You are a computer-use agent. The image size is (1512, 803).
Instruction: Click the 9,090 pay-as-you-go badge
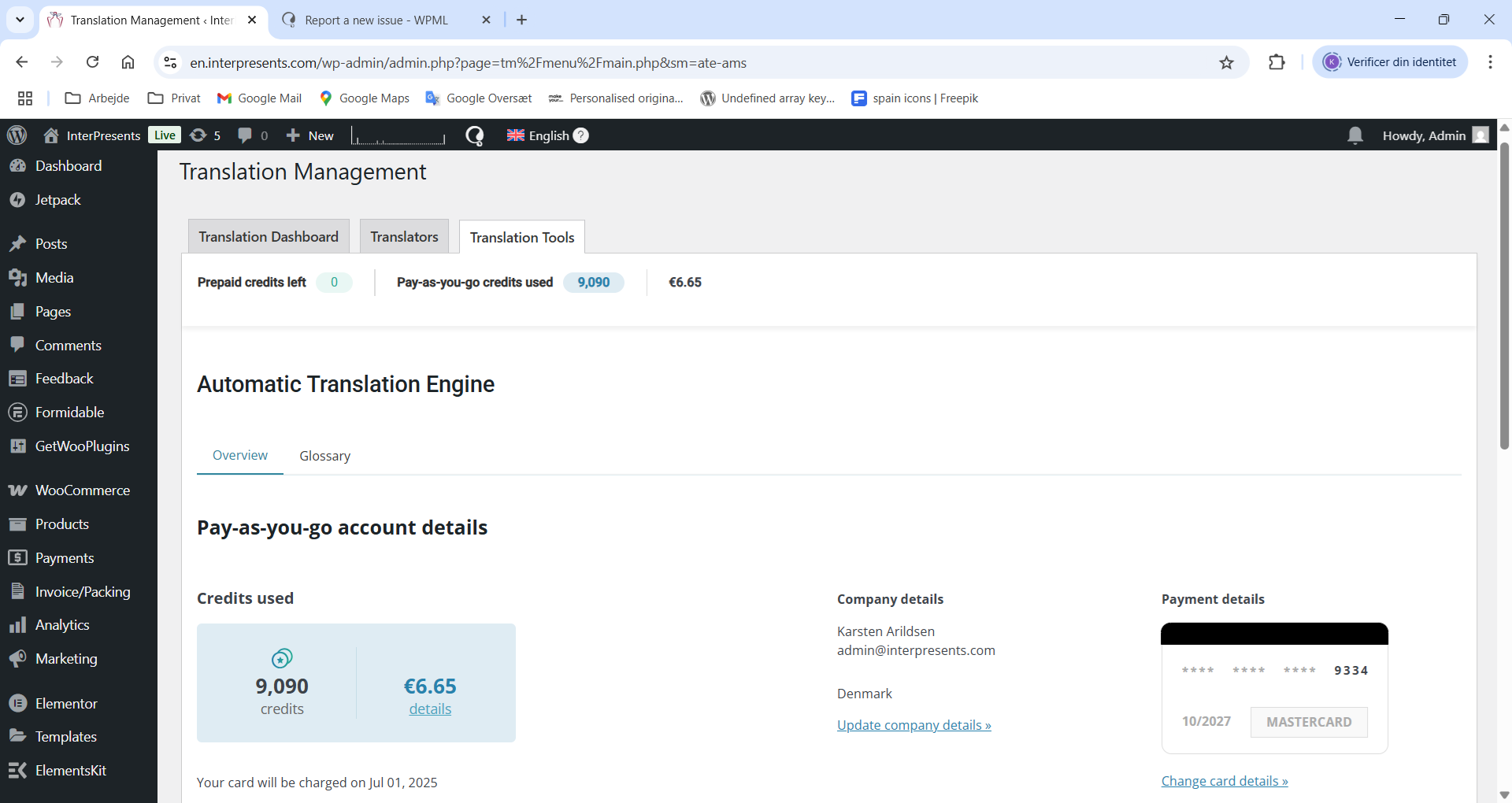[x=594, y=283]
